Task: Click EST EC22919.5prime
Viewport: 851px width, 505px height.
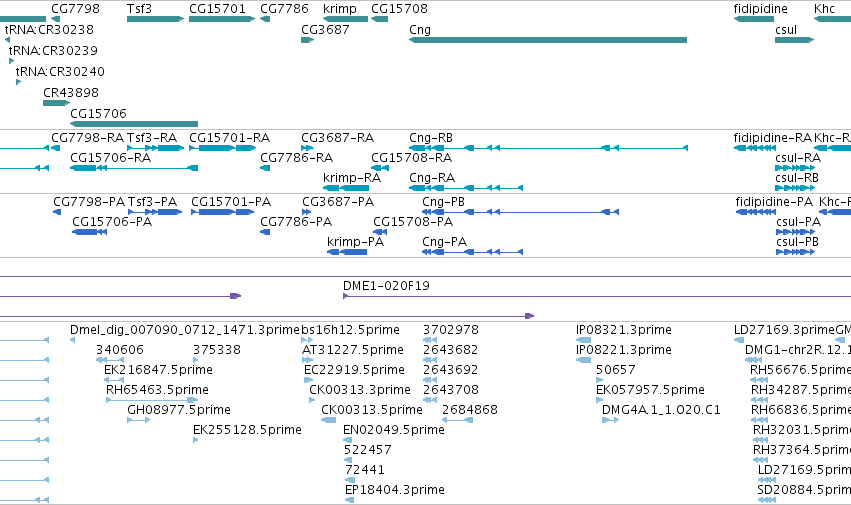Action: click(308, 380)
